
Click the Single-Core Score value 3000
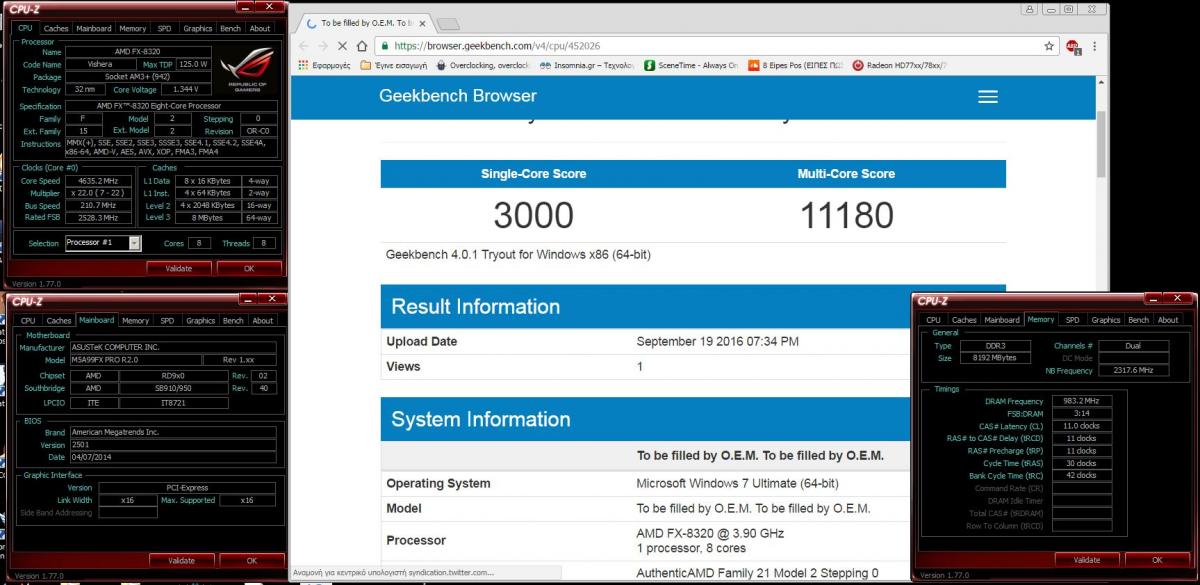[533, 216]
